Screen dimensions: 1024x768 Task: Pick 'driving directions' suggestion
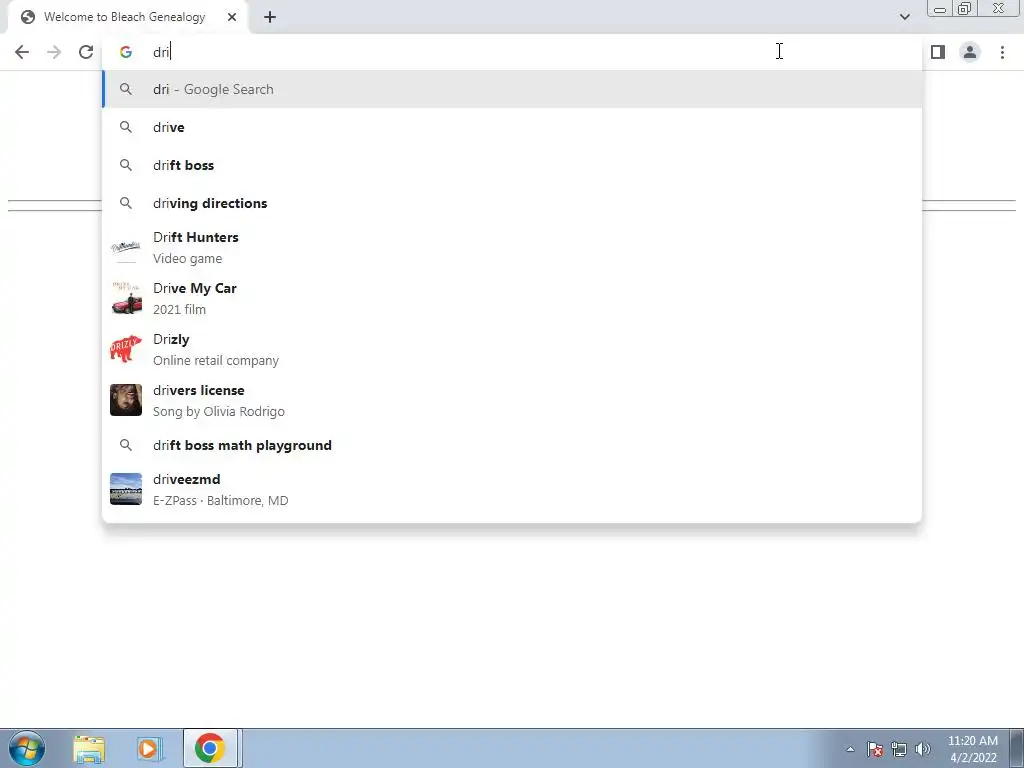pyautogui.click(x=512, y=203)
